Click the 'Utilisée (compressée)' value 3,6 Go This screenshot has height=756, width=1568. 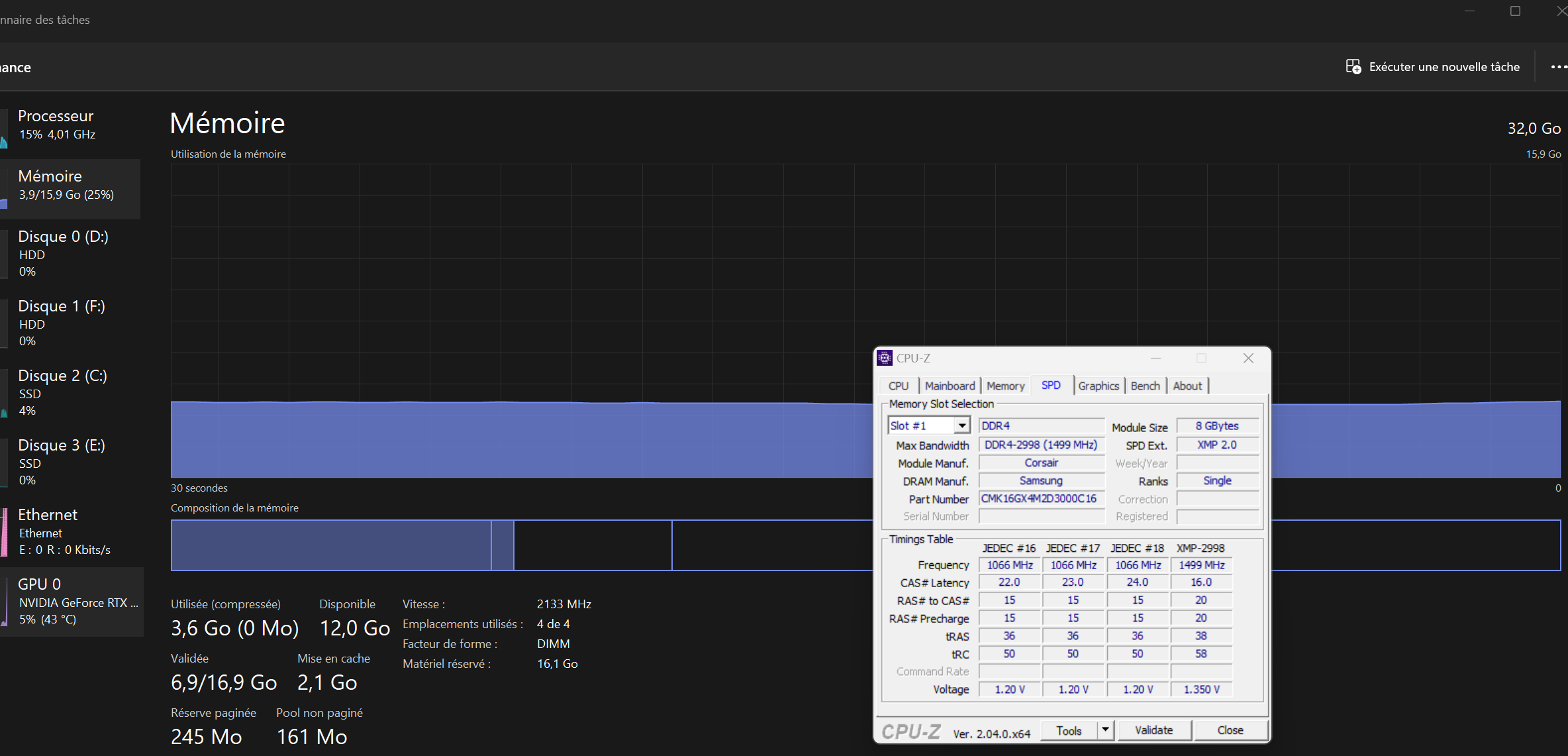click(x=234, y=627)
